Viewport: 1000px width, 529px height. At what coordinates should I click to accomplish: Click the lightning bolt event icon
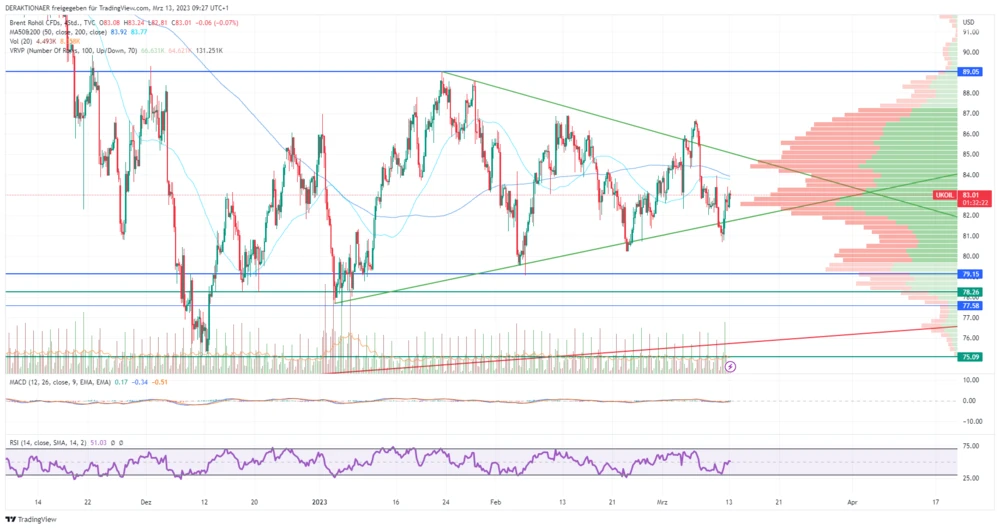tap(731, 367)
